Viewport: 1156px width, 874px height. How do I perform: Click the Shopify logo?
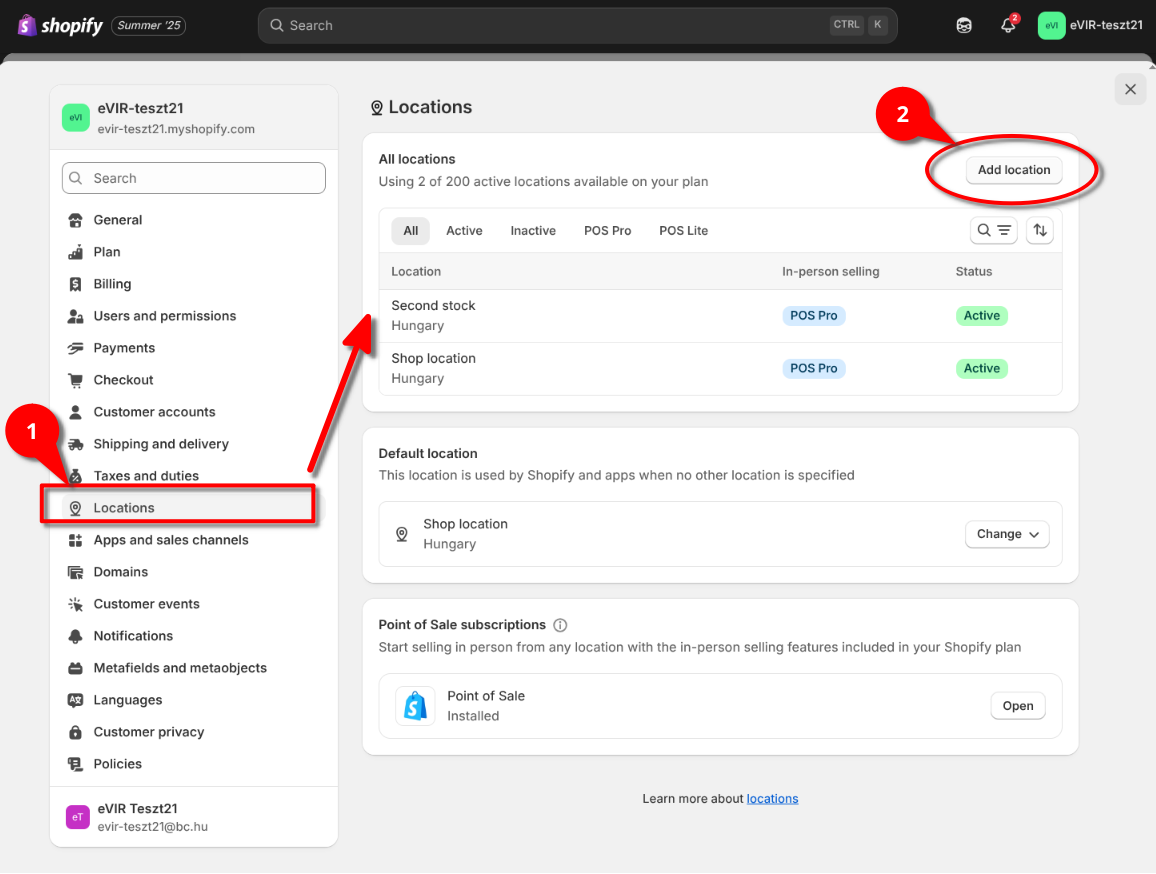click(61, 26)
